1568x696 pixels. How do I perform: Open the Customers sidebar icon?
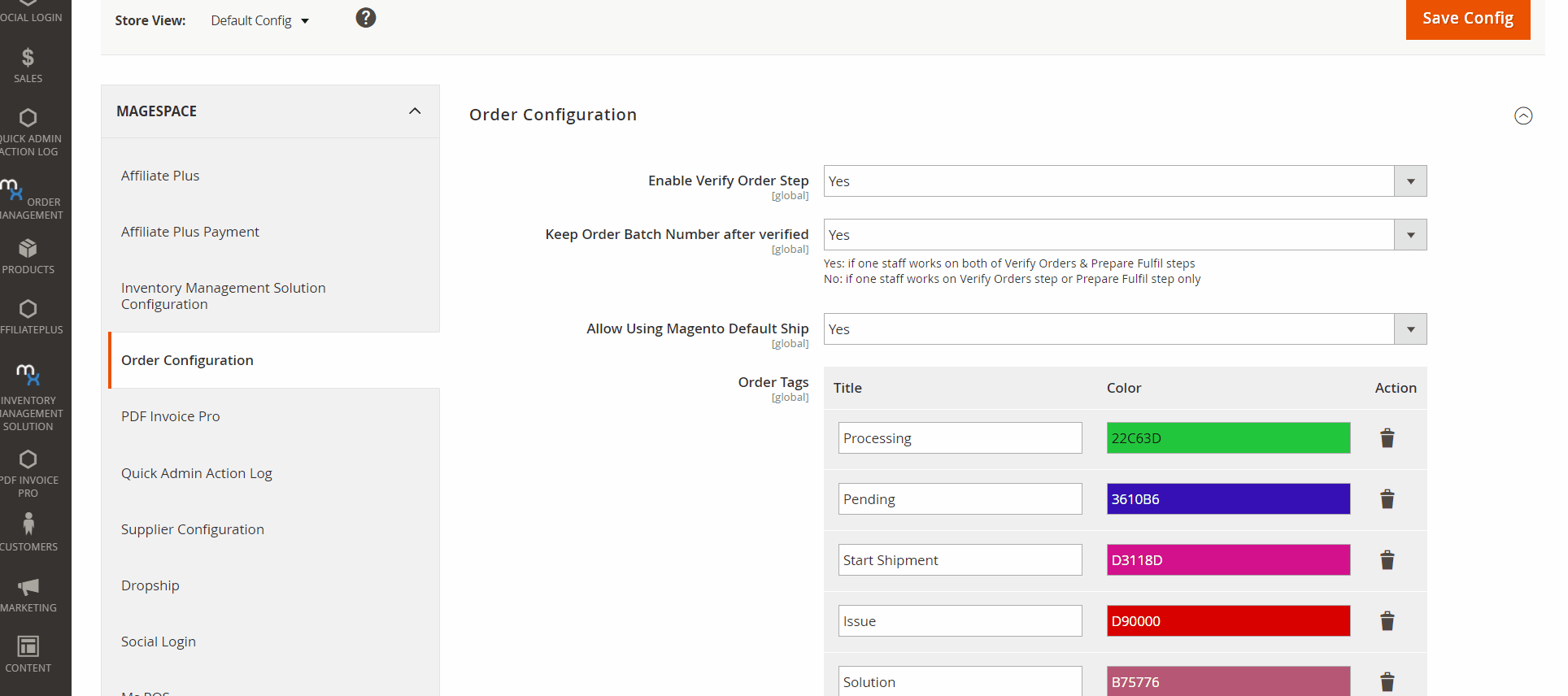(x=28, y=533)
